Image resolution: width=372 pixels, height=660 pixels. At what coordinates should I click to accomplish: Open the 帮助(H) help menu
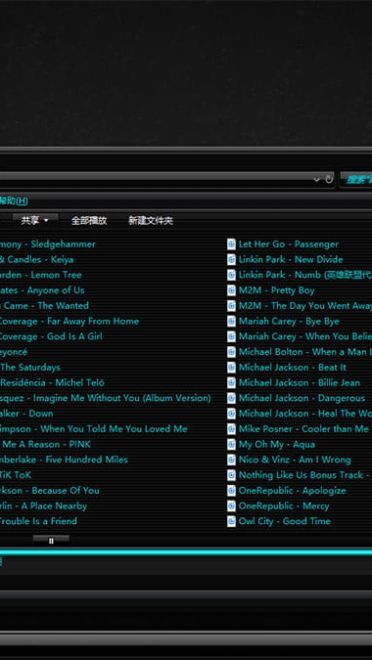(14, 201)
